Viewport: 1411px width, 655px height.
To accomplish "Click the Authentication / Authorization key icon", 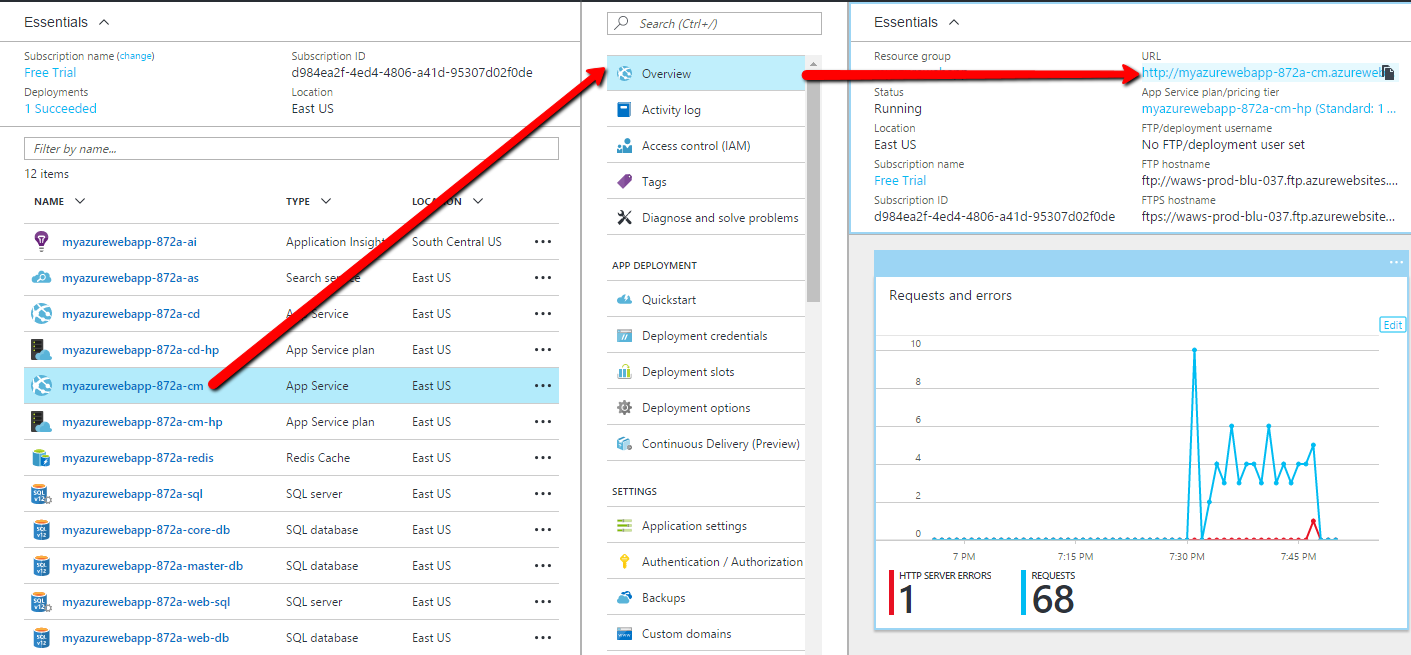I will (625, 562).
